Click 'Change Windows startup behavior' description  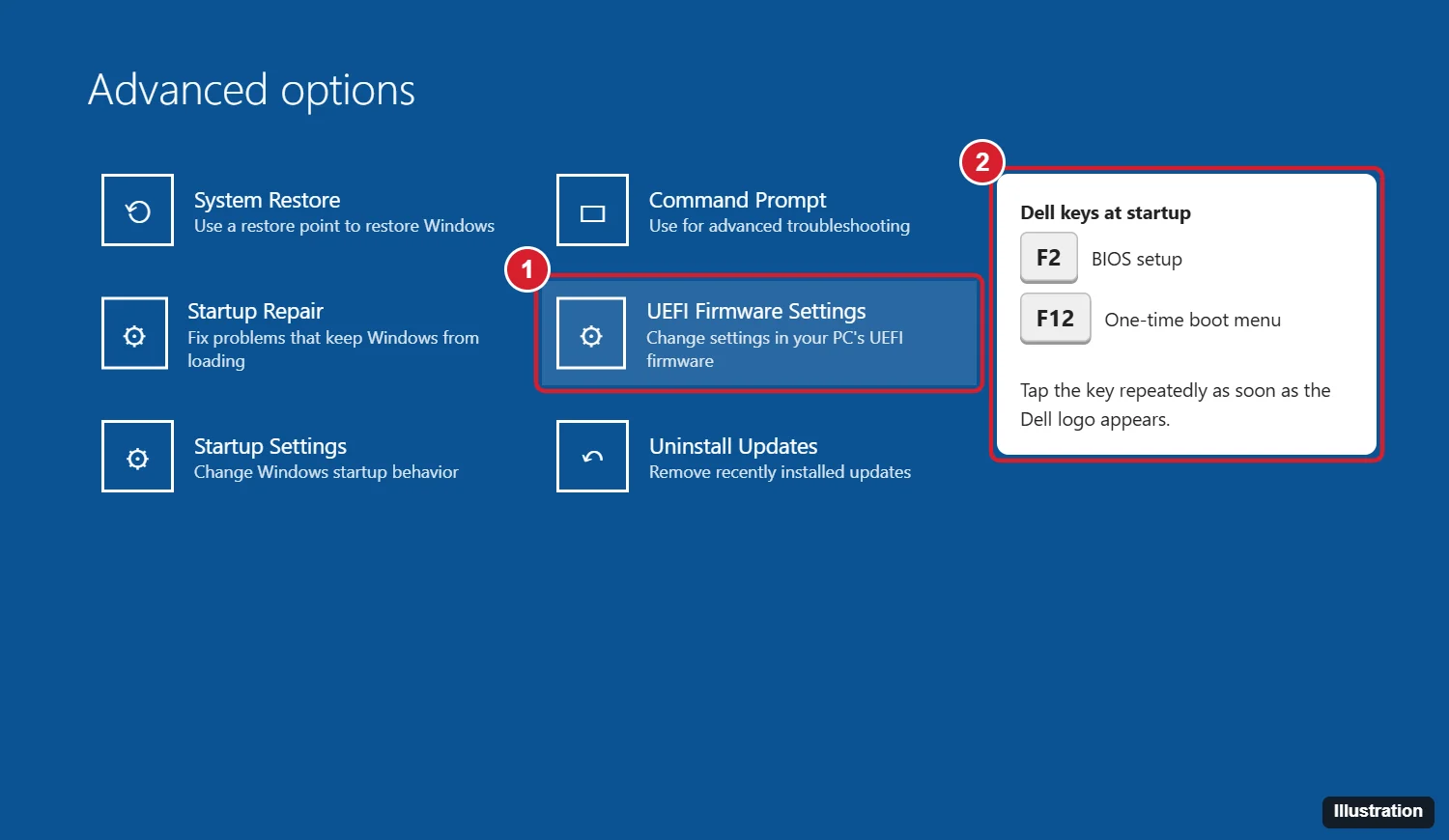[x=326, y=472]
